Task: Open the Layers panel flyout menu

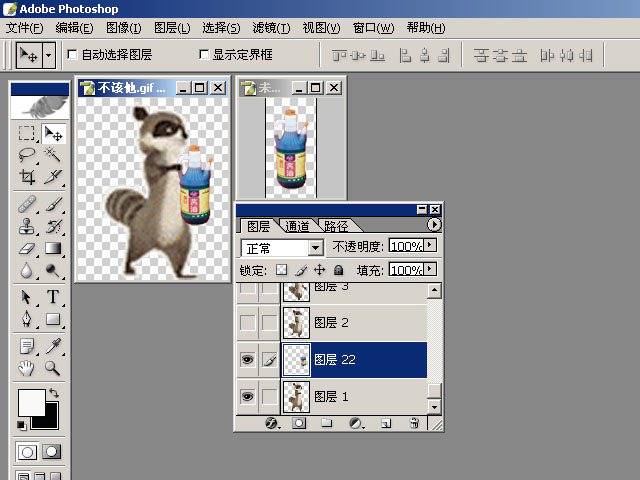Action: [x=434, y=225]
